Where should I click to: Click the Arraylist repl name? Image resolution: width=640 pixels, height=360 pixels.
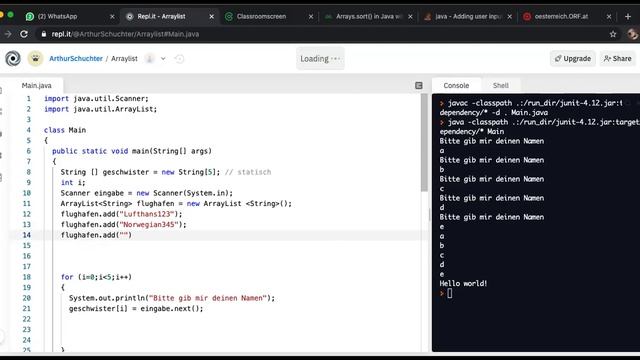pyautogui.click(x=124, y=59)
